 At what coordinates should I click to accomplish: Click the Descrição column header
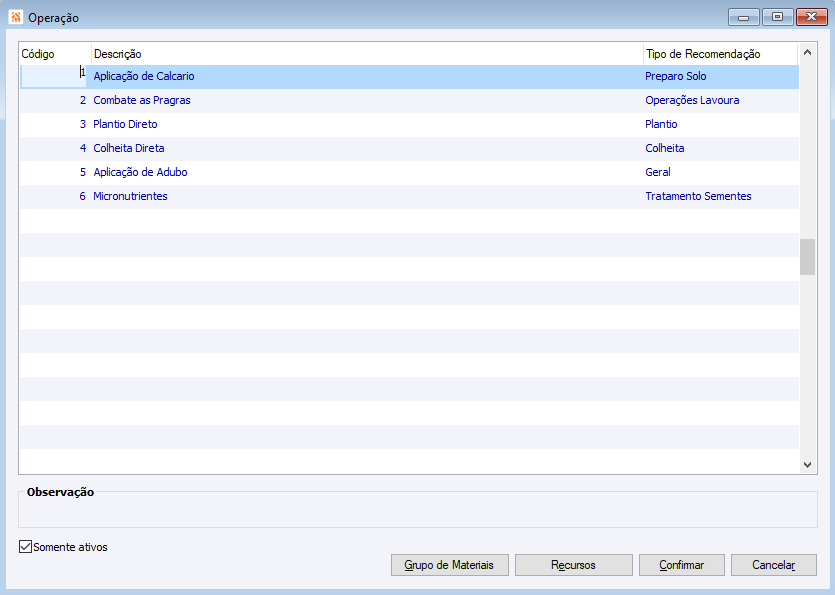click(367, 54)
